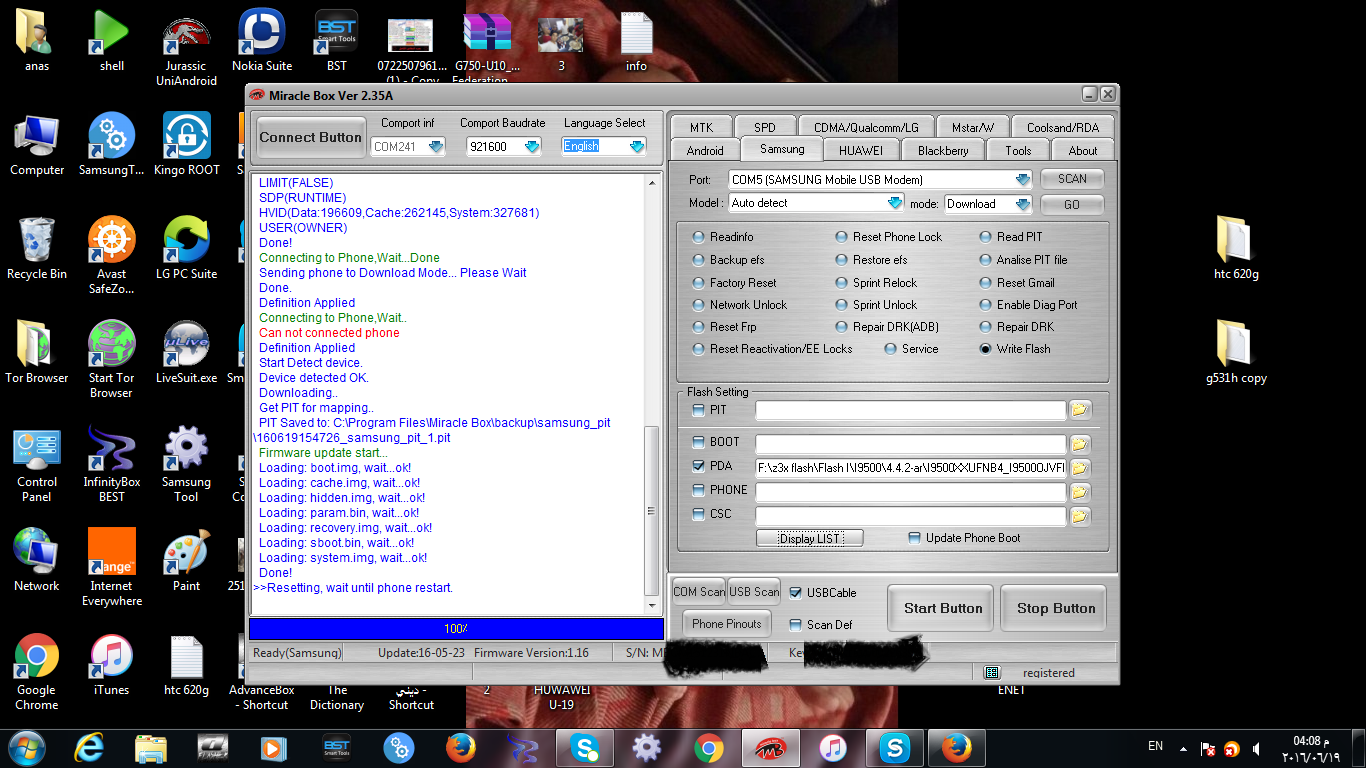Open the HUAWEI tab
The height and width of the screenshot is (768, 1366).
[860, 150]
